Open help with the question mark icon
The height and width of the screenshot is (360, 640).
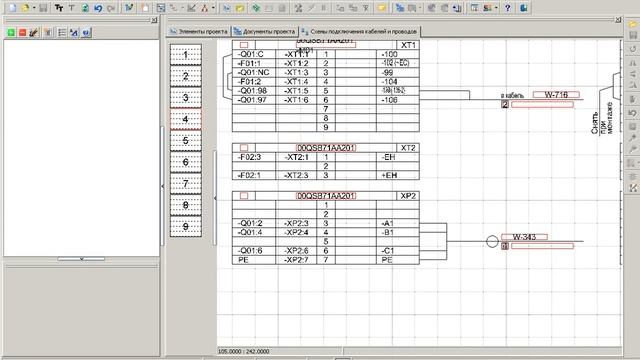pyautogui.click(x=507, y=7)
